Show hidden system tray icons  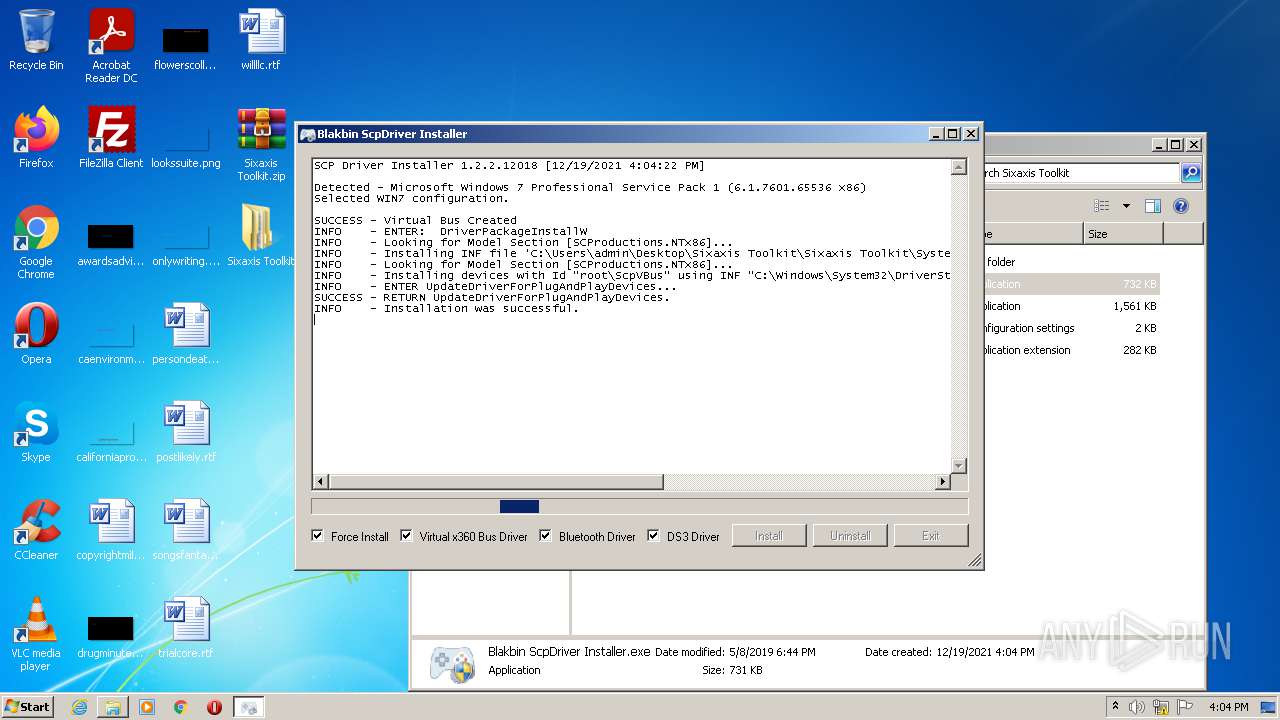tap(1115, 707)
